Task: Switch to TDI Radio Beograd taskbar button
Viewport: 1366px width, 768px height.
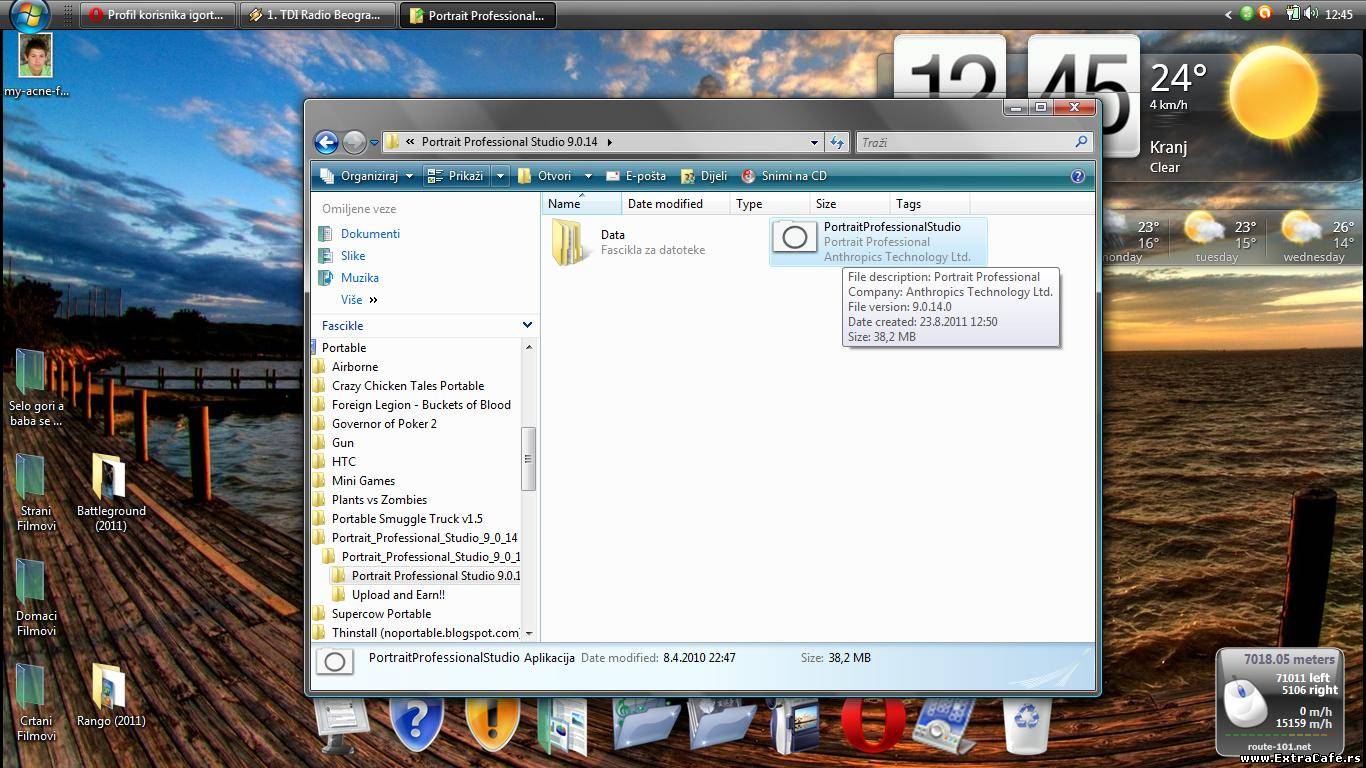Action: point(317,15)
